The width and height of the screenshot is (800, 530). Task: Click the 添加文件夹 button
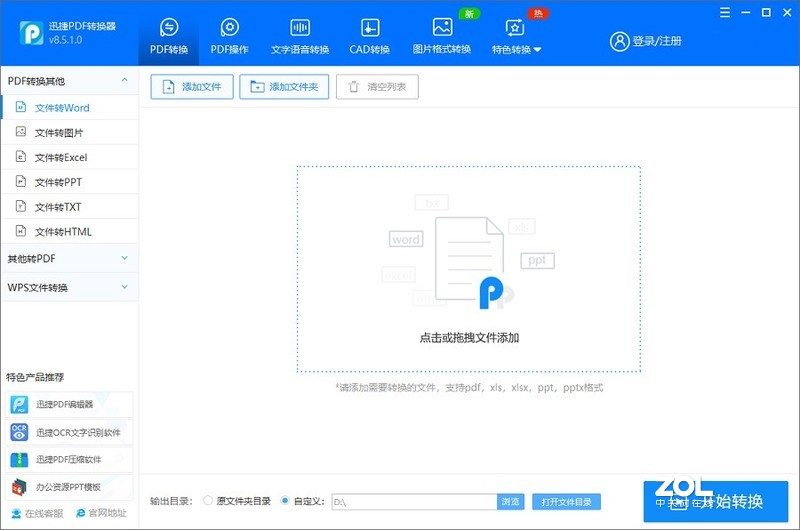click(284, 87)
